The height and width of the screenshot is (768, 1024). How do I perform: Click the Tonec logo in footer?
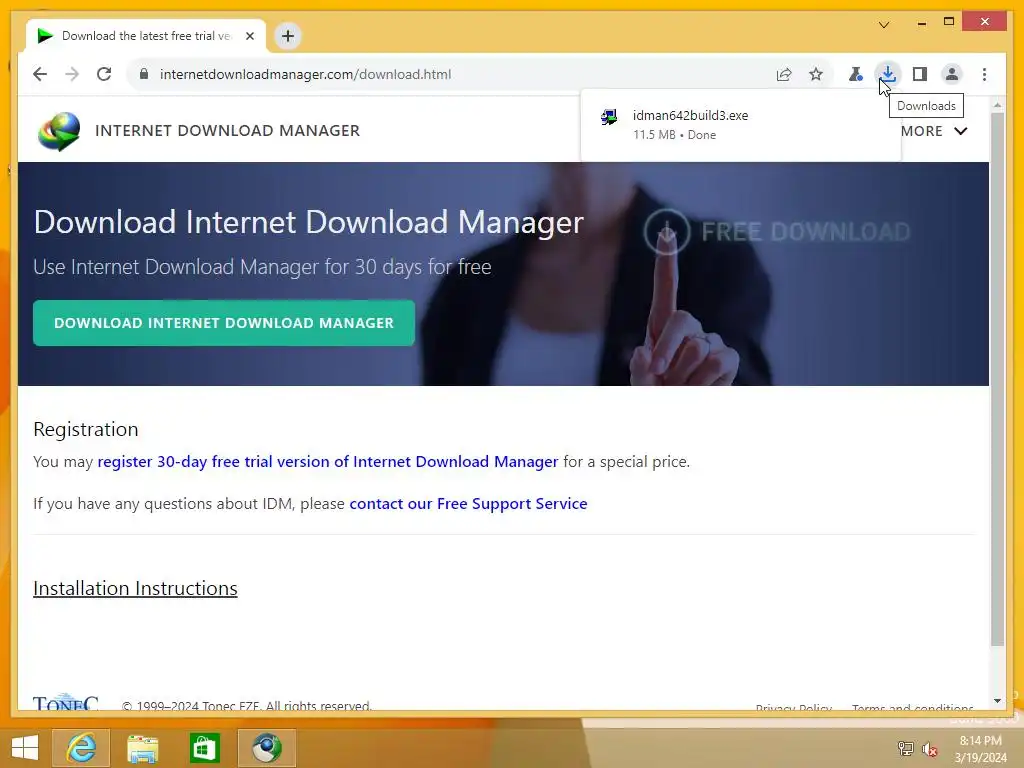(x=65, y=702)
